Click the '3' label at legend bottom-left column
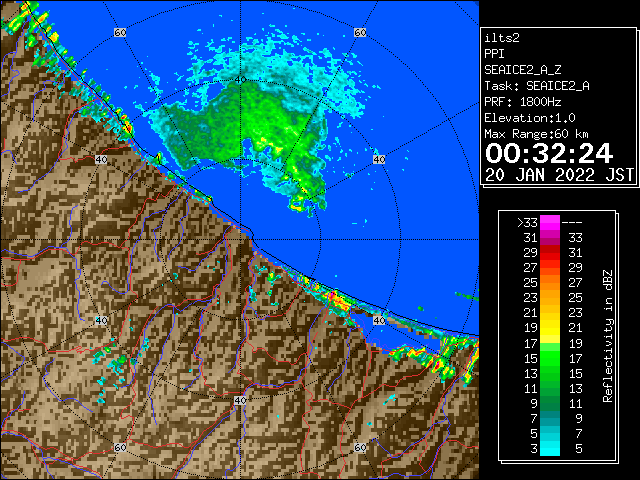Image resolution: width=640 pixels, height=480 pixels. click(534, 449)
